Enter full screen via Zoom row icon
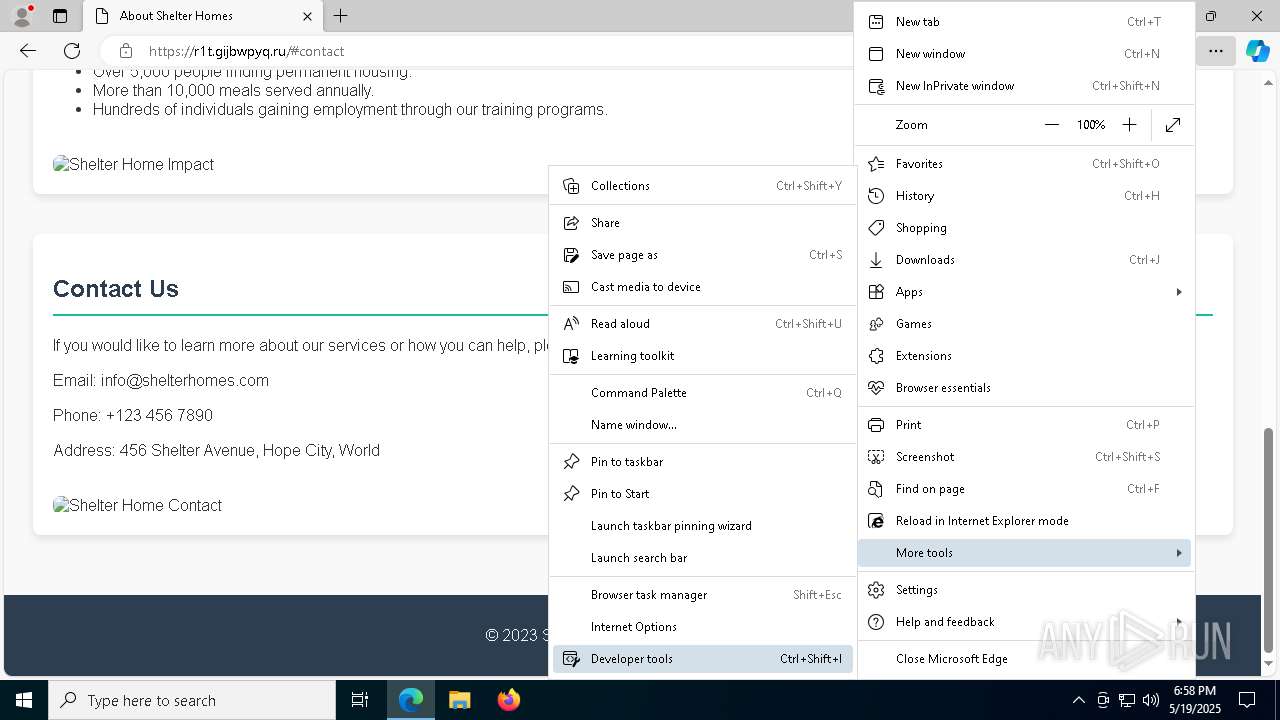 point(1173,125)
